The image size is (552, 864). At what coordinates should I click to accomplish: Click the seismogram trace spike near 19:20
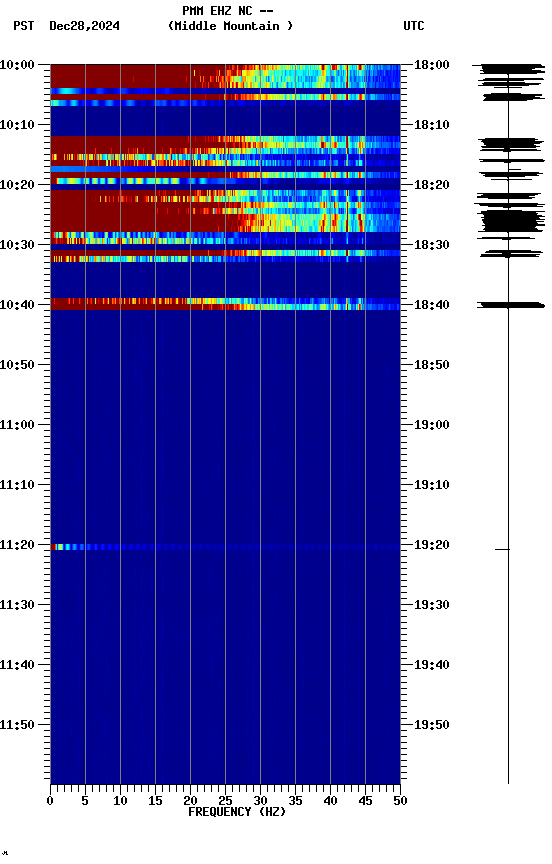click(x=502, y=549)
